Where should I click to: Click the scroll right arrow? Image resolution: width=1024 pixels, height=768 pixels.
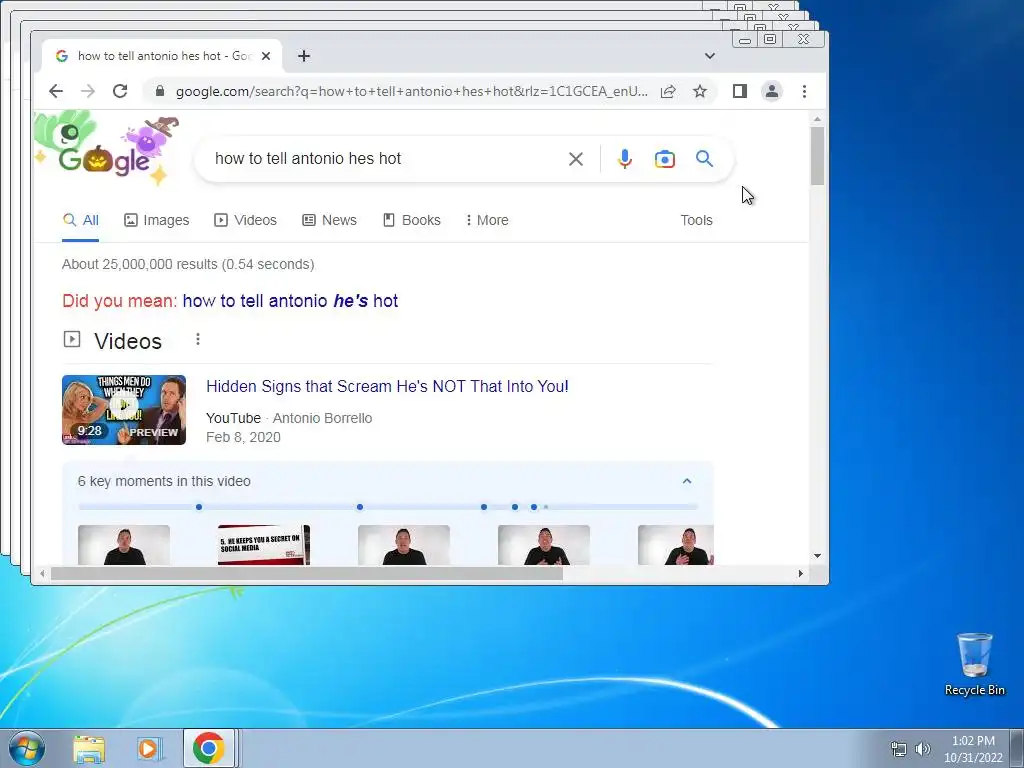(x=801, y=573)
